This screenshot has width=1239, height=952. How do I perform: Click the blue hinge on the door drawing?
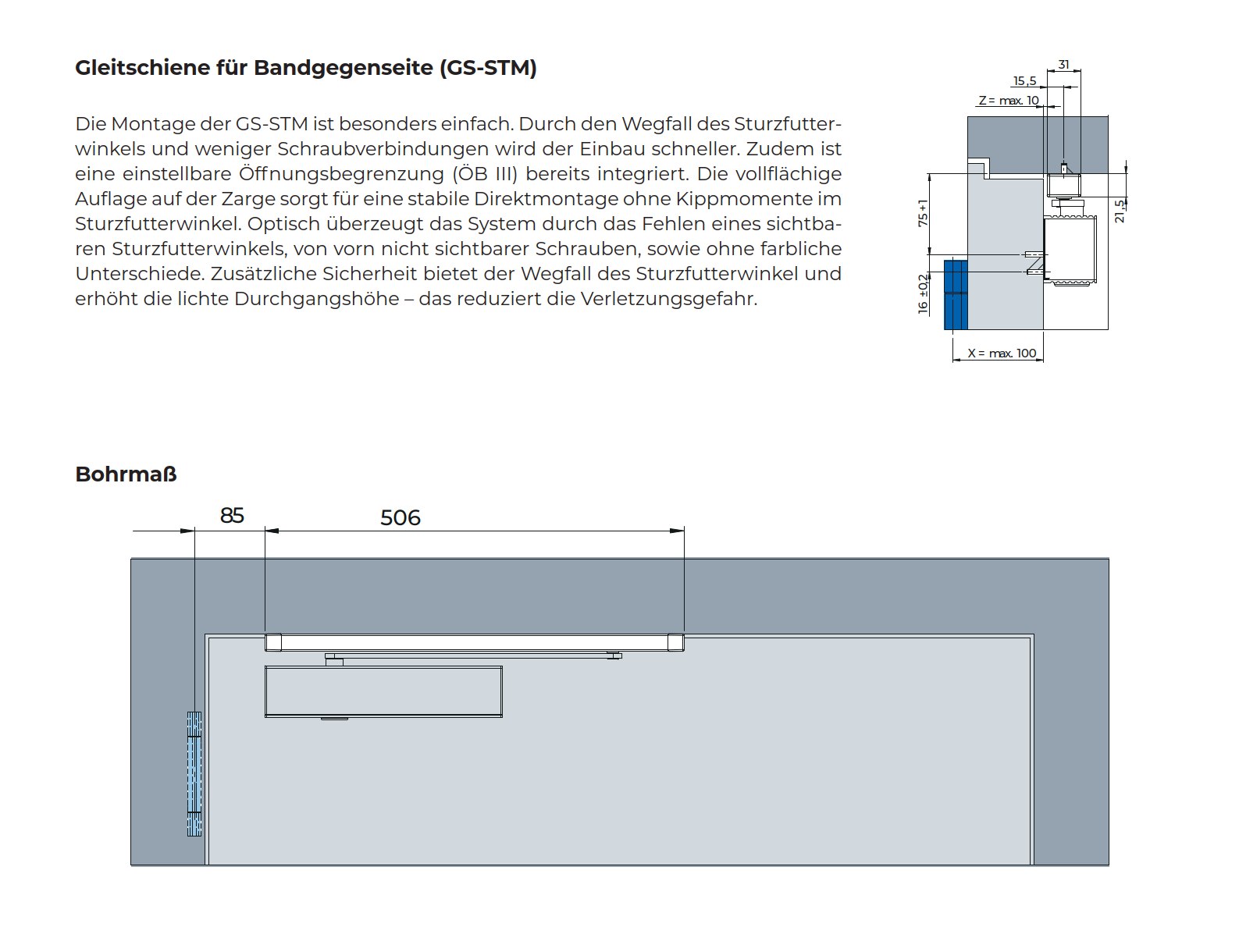(194, 774)
